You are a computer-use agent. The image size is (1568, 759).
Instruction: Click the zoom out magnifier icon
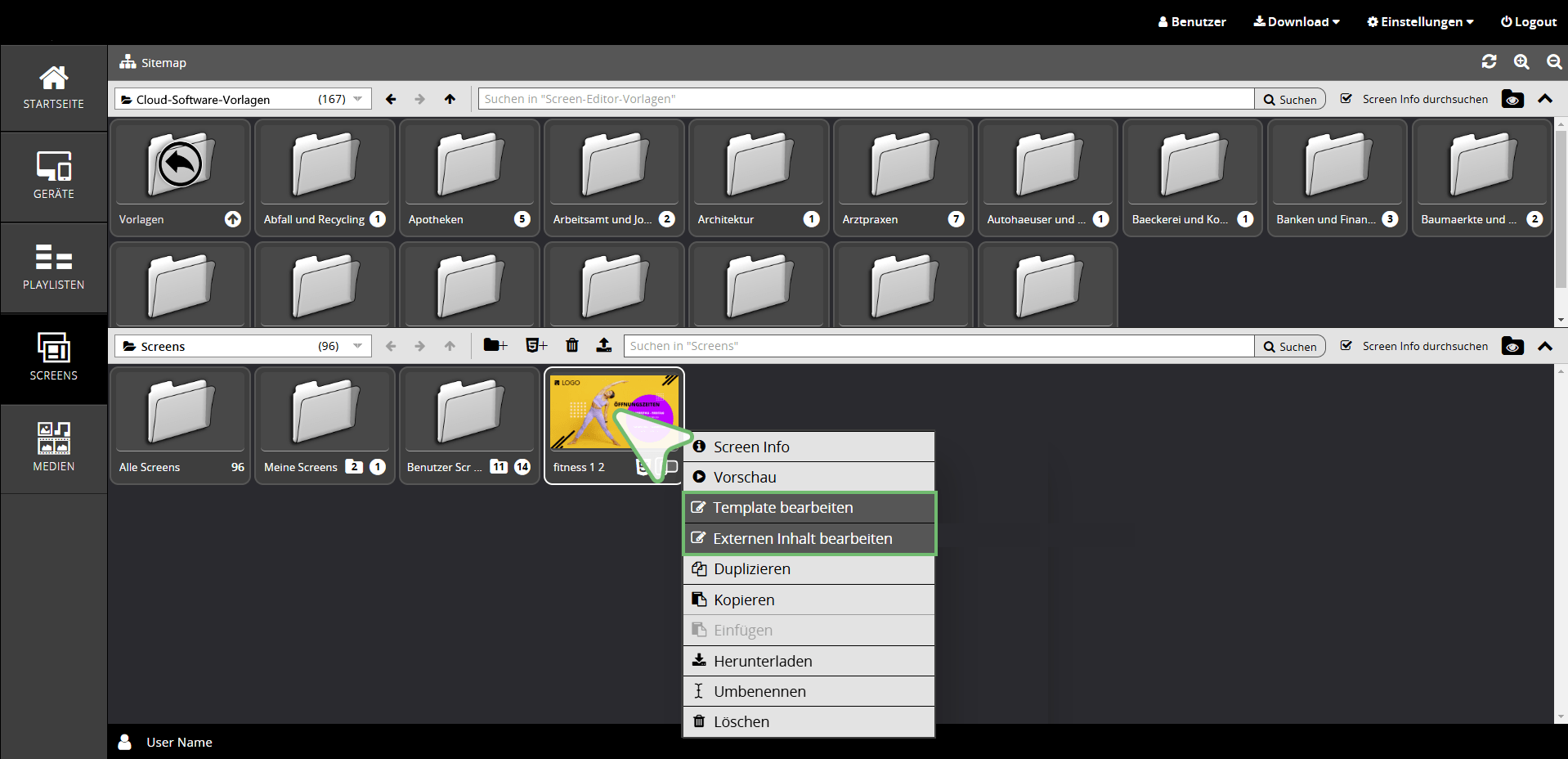[1553, 62]
